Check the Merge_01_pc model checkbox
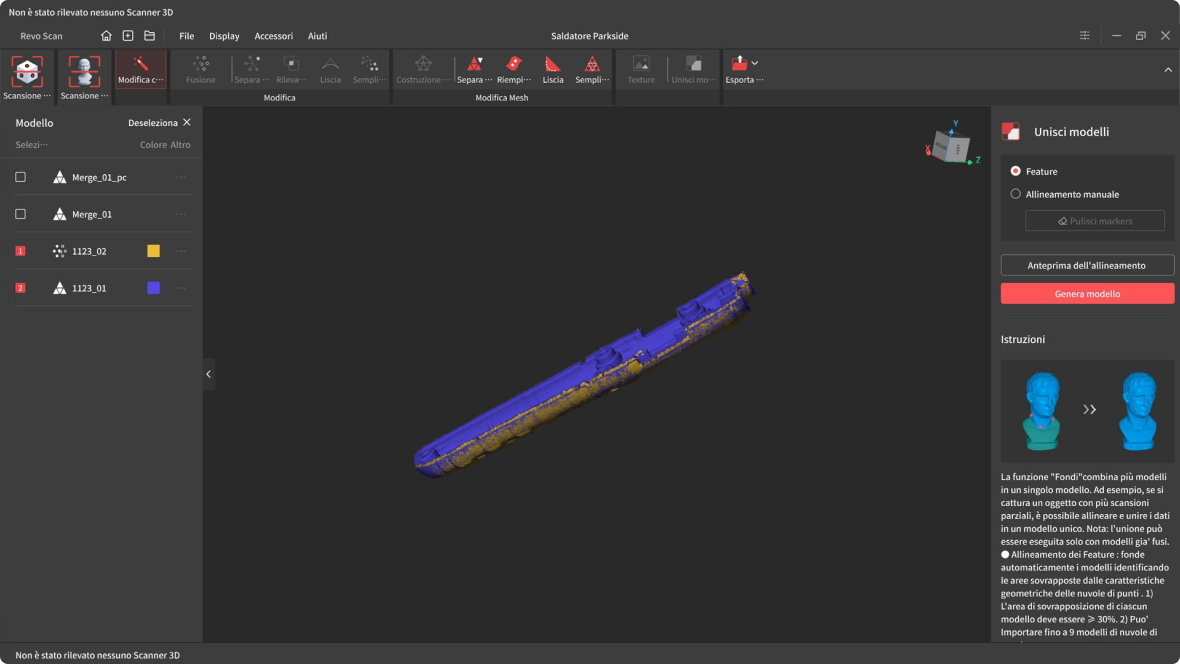 click(20, 177)
